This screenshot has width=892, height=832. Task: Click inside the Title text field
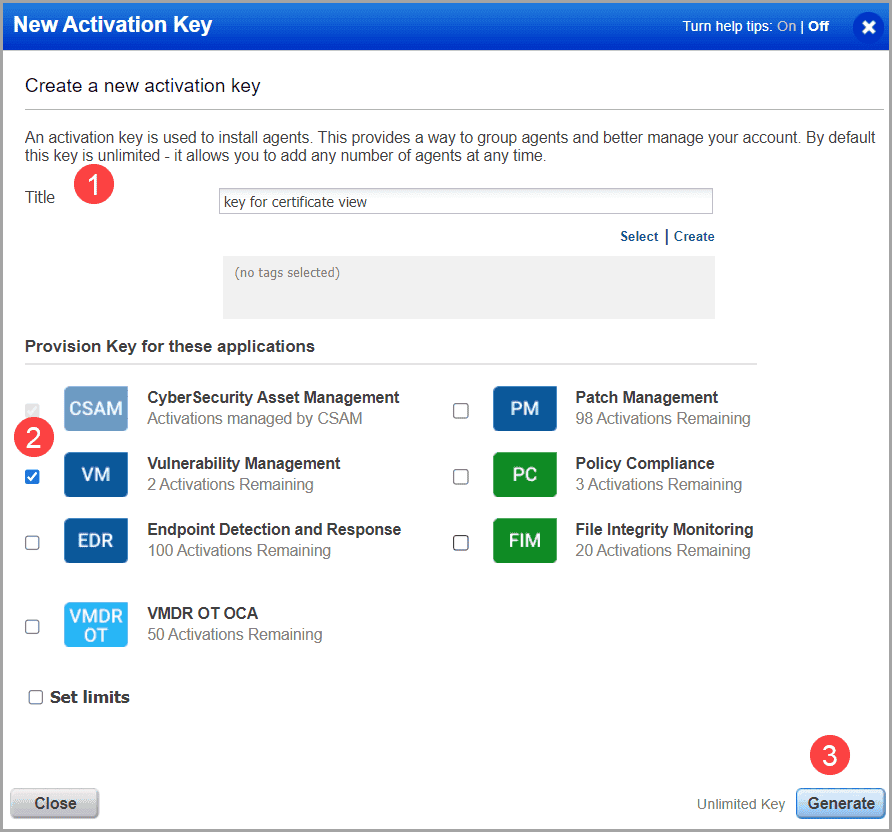point(465,201)
